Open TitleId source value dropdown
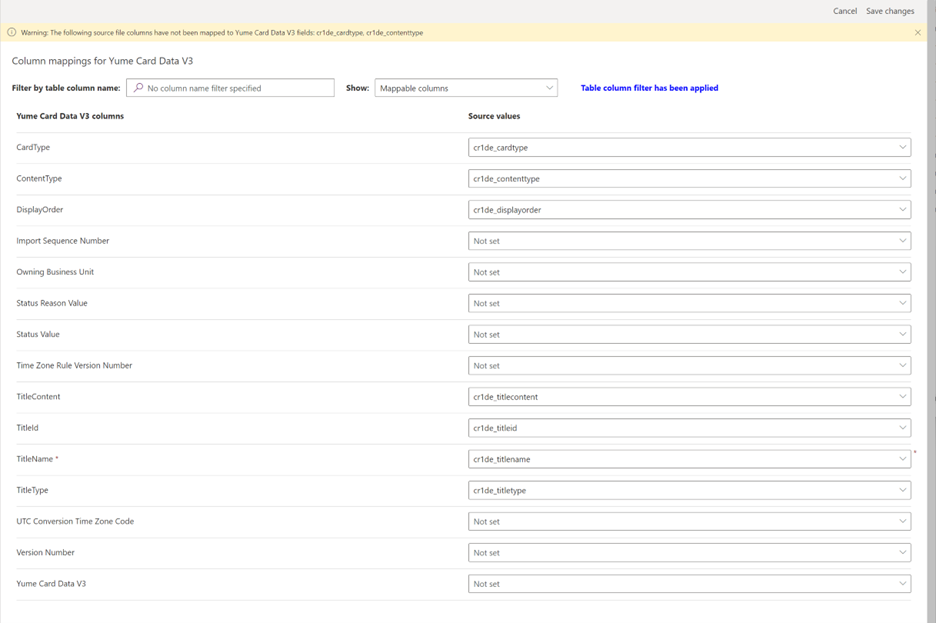The image size is (936, 623). click(689, 428)
